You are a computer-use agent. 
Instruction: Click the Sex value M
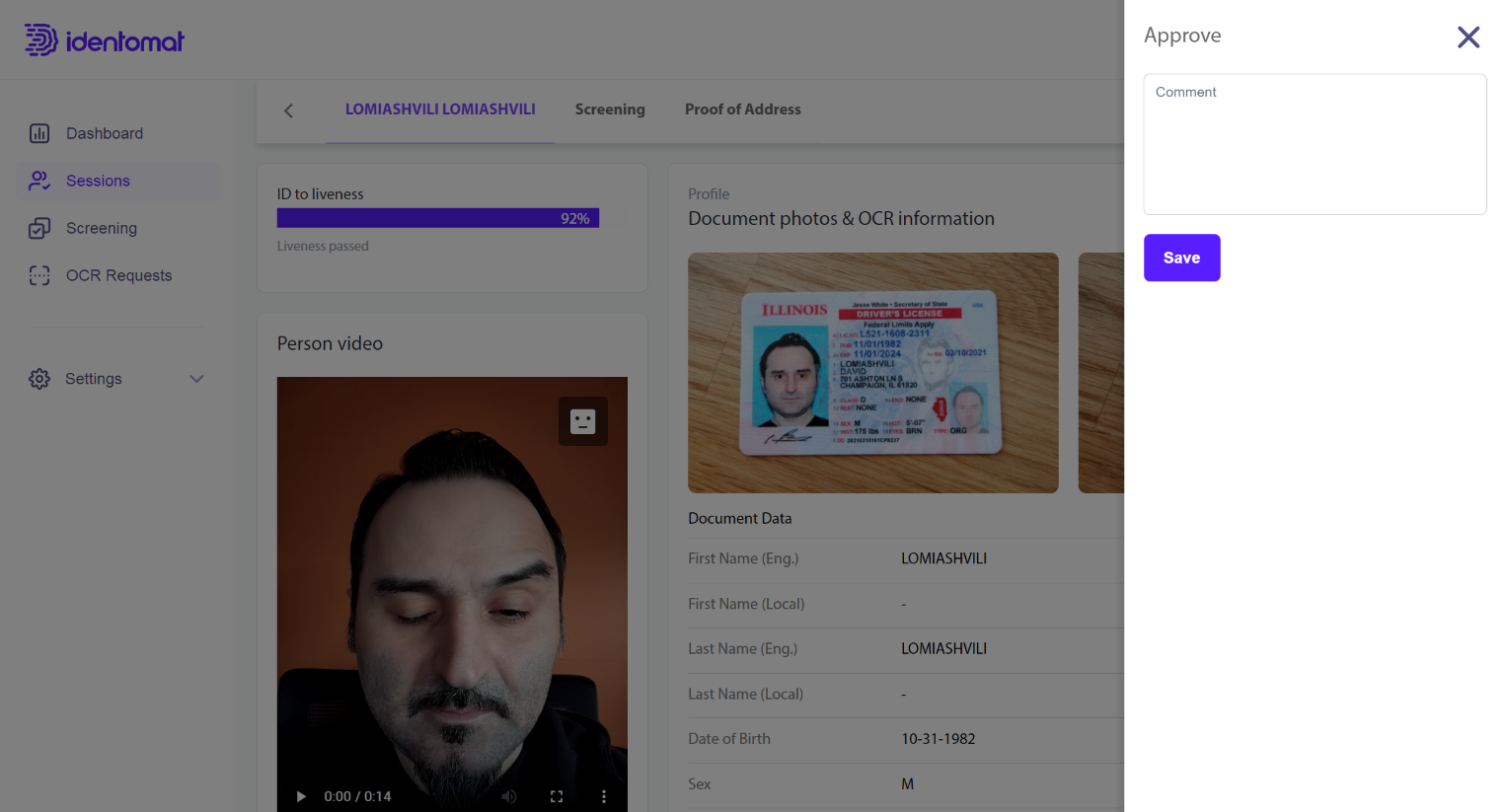[907, 784]
